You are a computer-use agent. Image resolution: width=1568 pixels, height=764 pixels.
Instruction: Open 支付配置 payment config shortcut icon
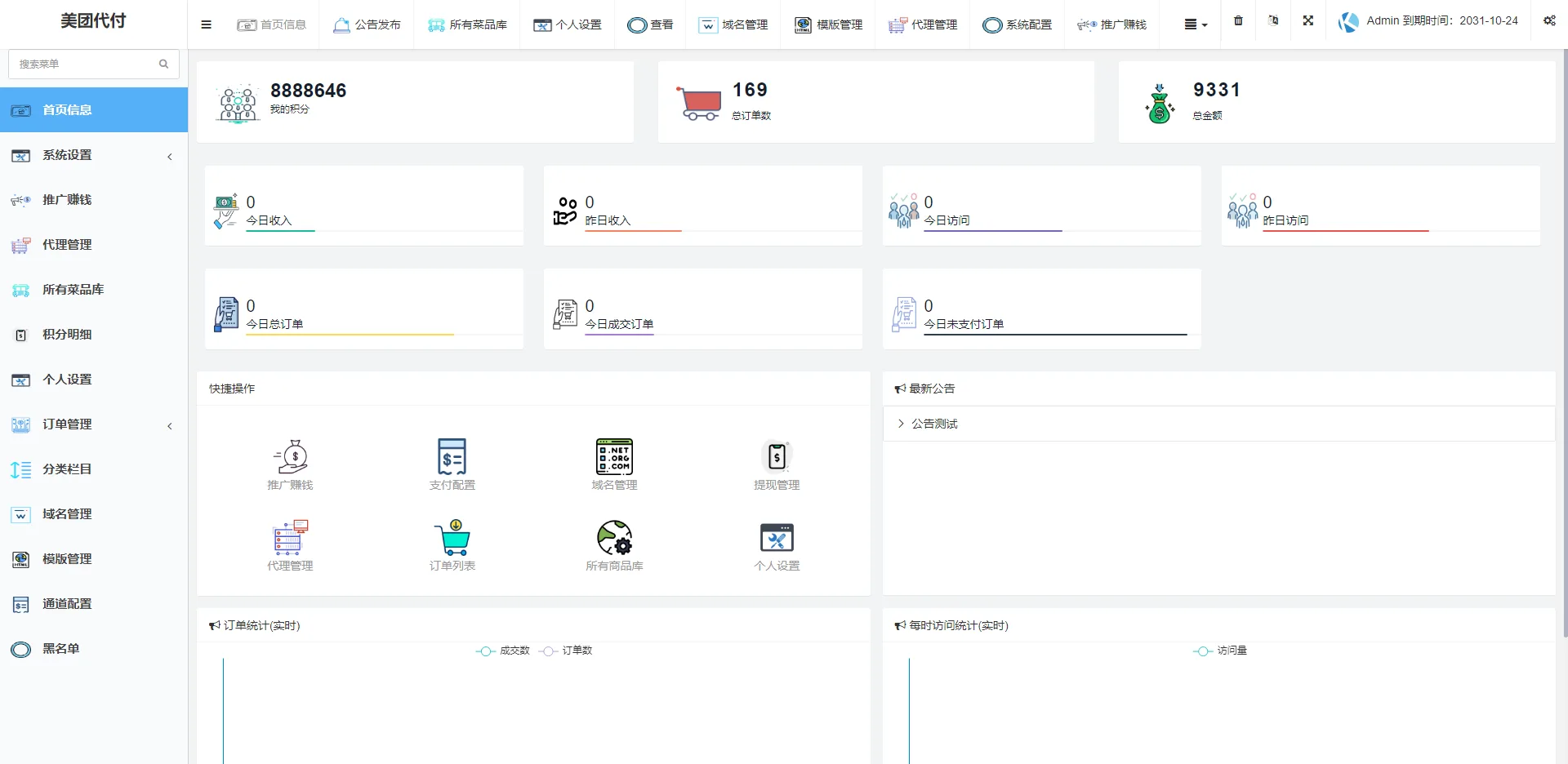[x=452, y=457]
